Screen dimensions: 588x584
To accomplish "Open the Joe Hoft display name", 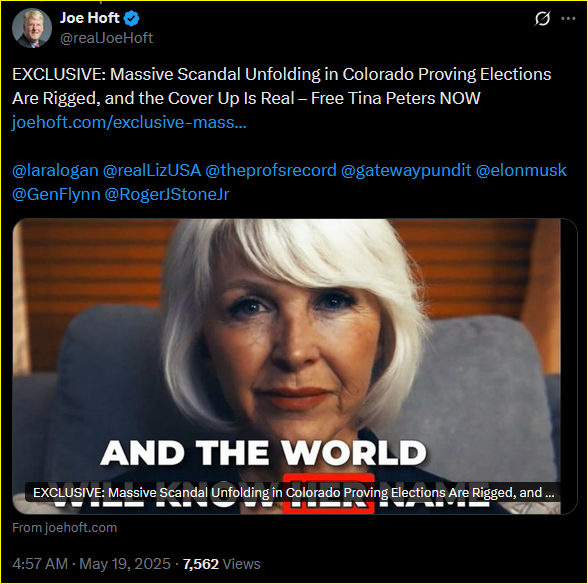I will pos(90,18).
